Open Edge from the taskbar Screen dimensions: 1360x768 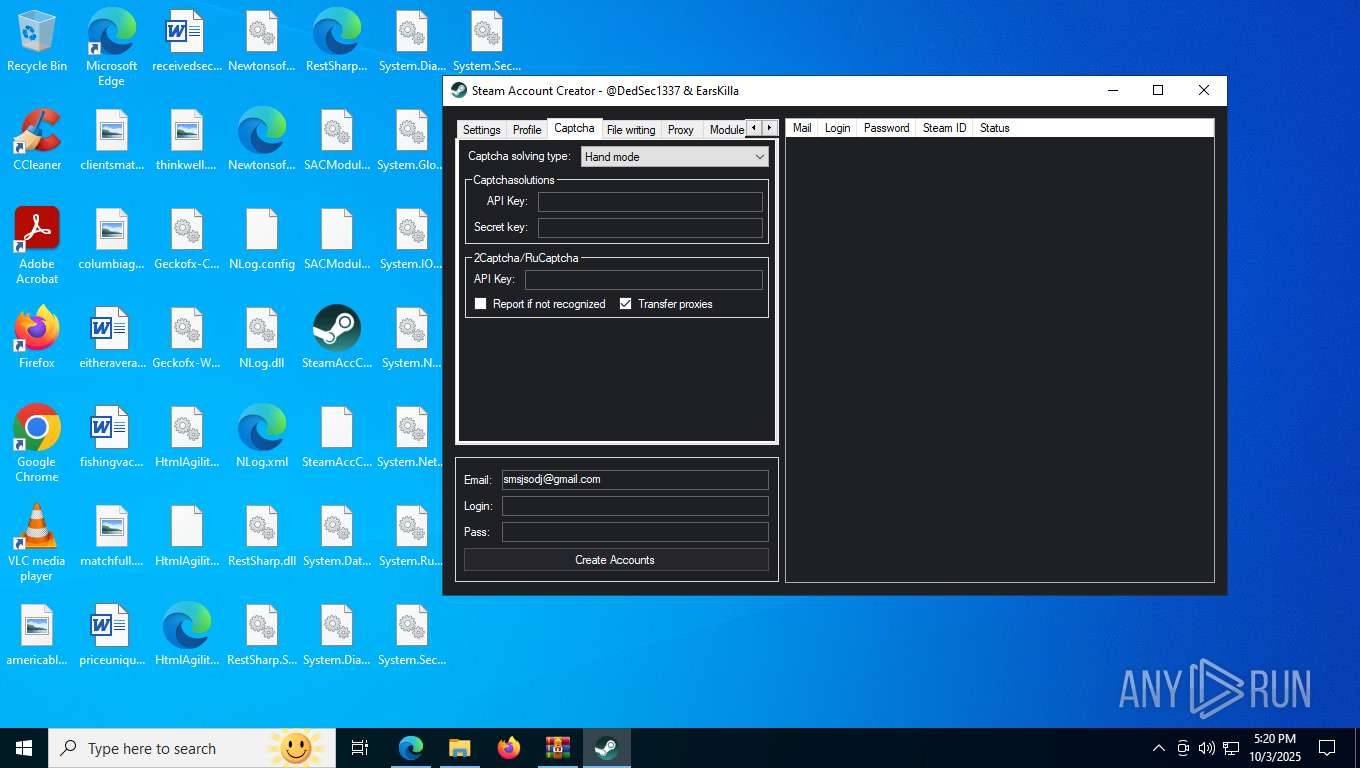(411, 748)
